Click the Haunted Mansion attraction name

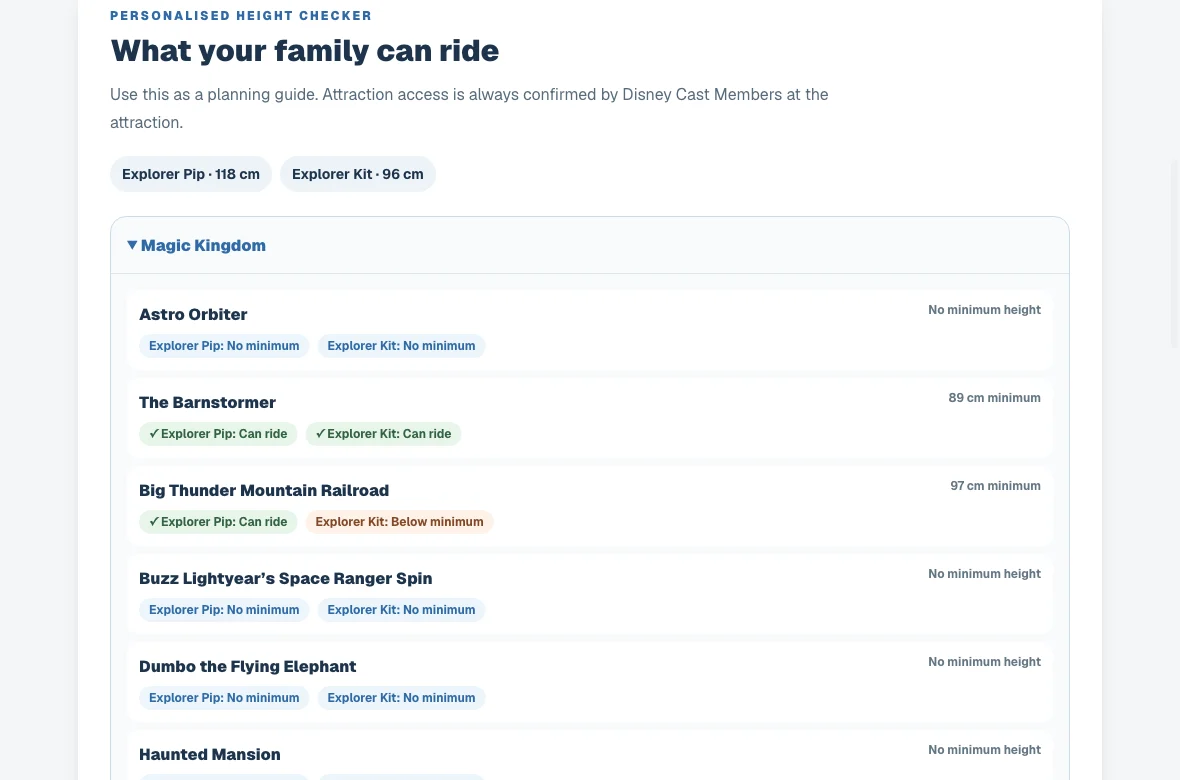pyautogui.click(x=209, y=755)
